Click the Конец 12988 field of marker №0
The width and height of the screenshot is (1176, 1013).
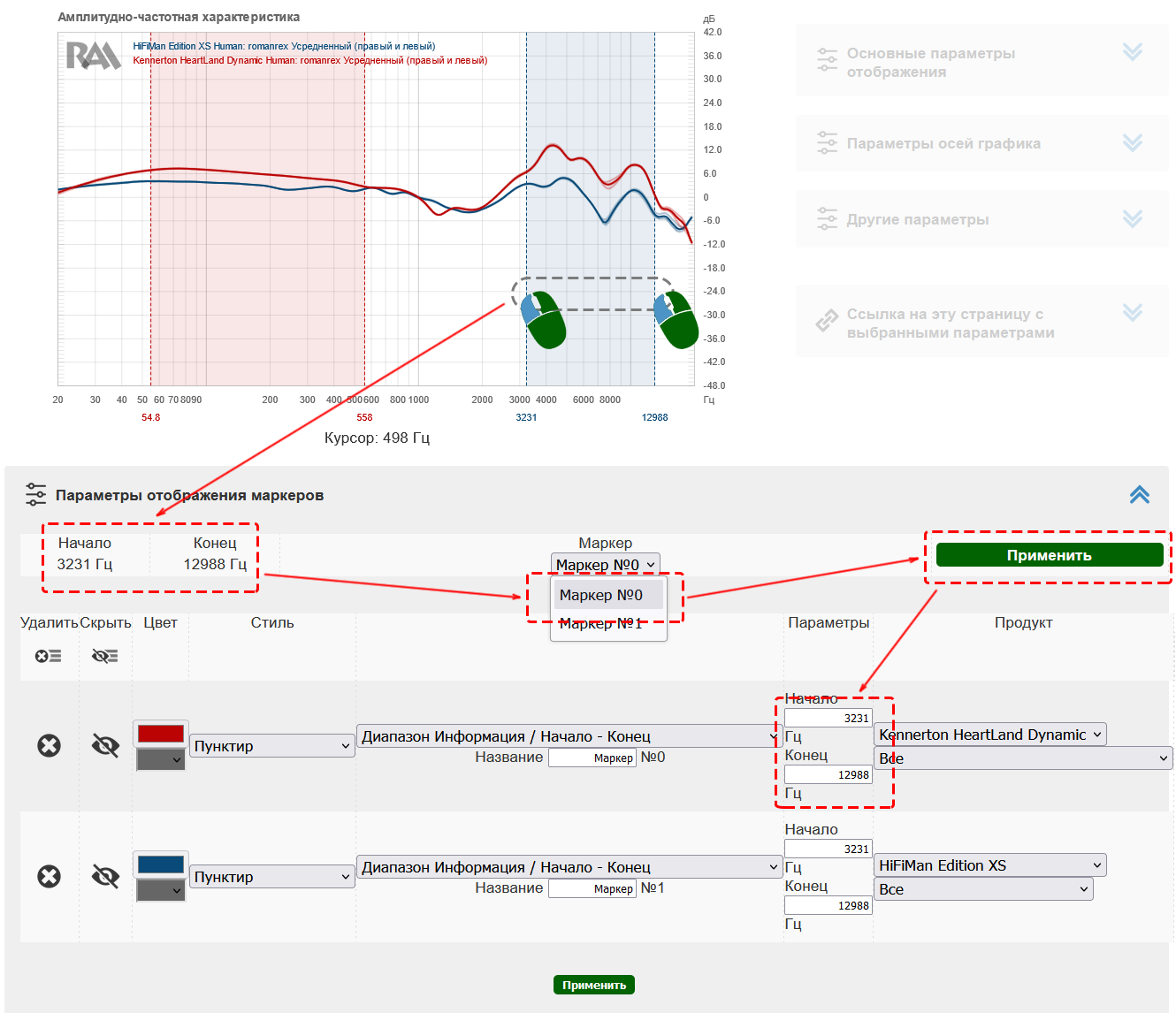pos(829,774)
